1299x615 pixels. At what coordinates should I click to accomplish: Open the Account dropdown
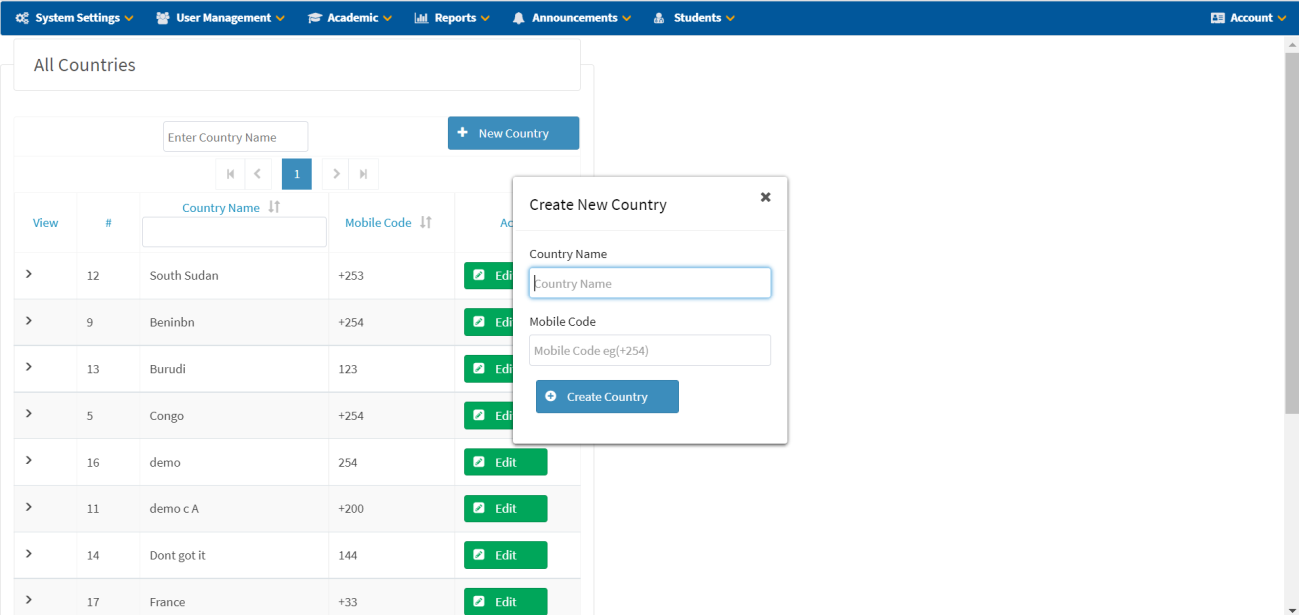point(1248,18)
